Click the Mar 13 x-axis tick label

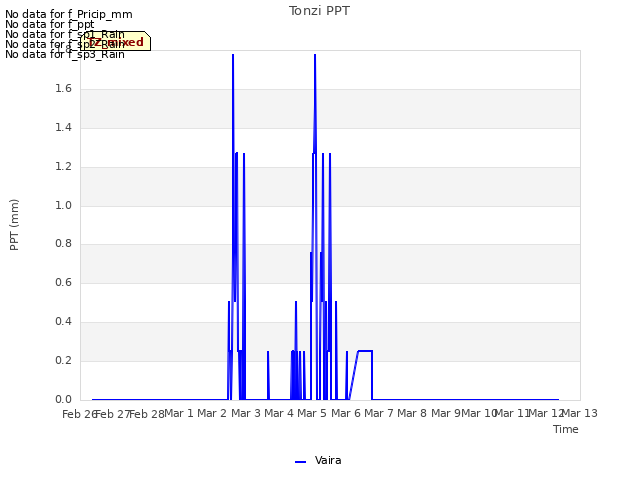580,413
